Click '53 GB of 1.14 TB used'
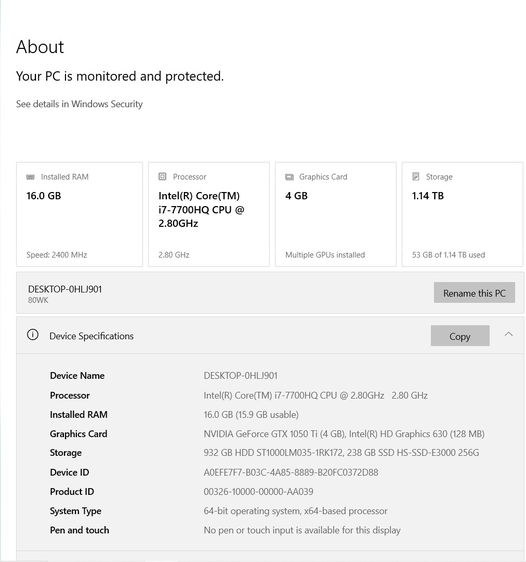The height and width of the screenshot is (562, 526). 448,255
